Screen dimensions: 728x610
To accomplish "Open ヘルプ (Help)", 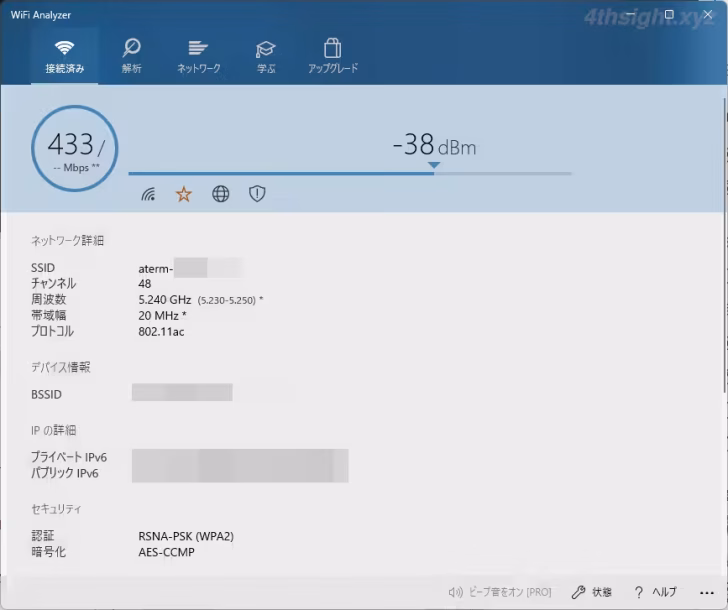I will [656, 592].
